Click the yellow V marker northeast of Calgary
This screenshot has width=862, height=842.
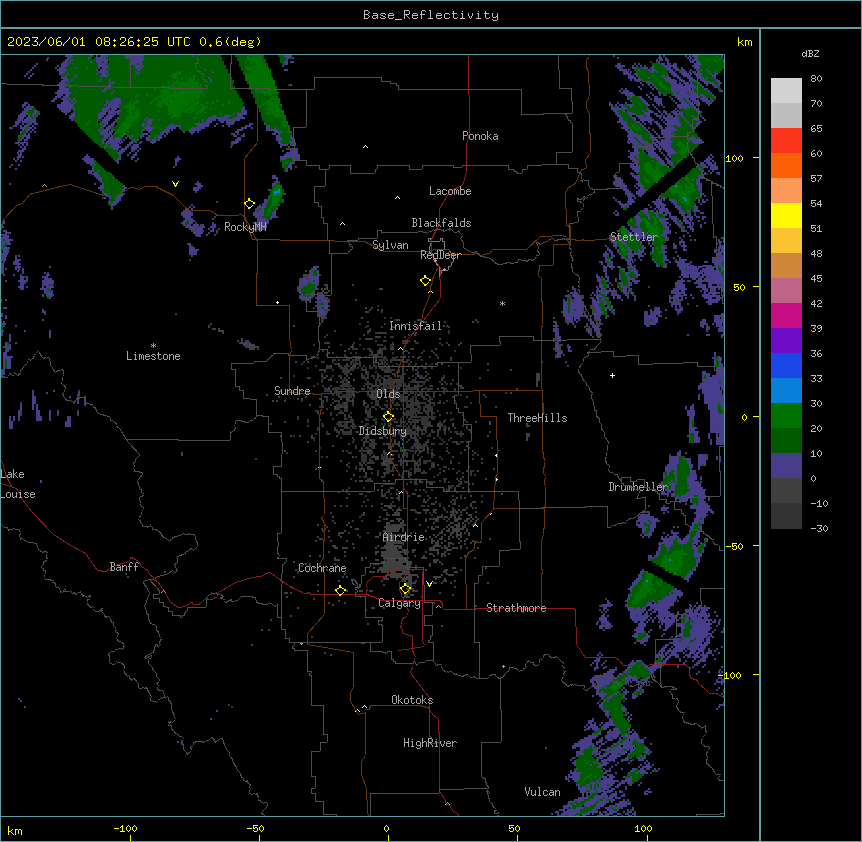(x=429, y=584)
